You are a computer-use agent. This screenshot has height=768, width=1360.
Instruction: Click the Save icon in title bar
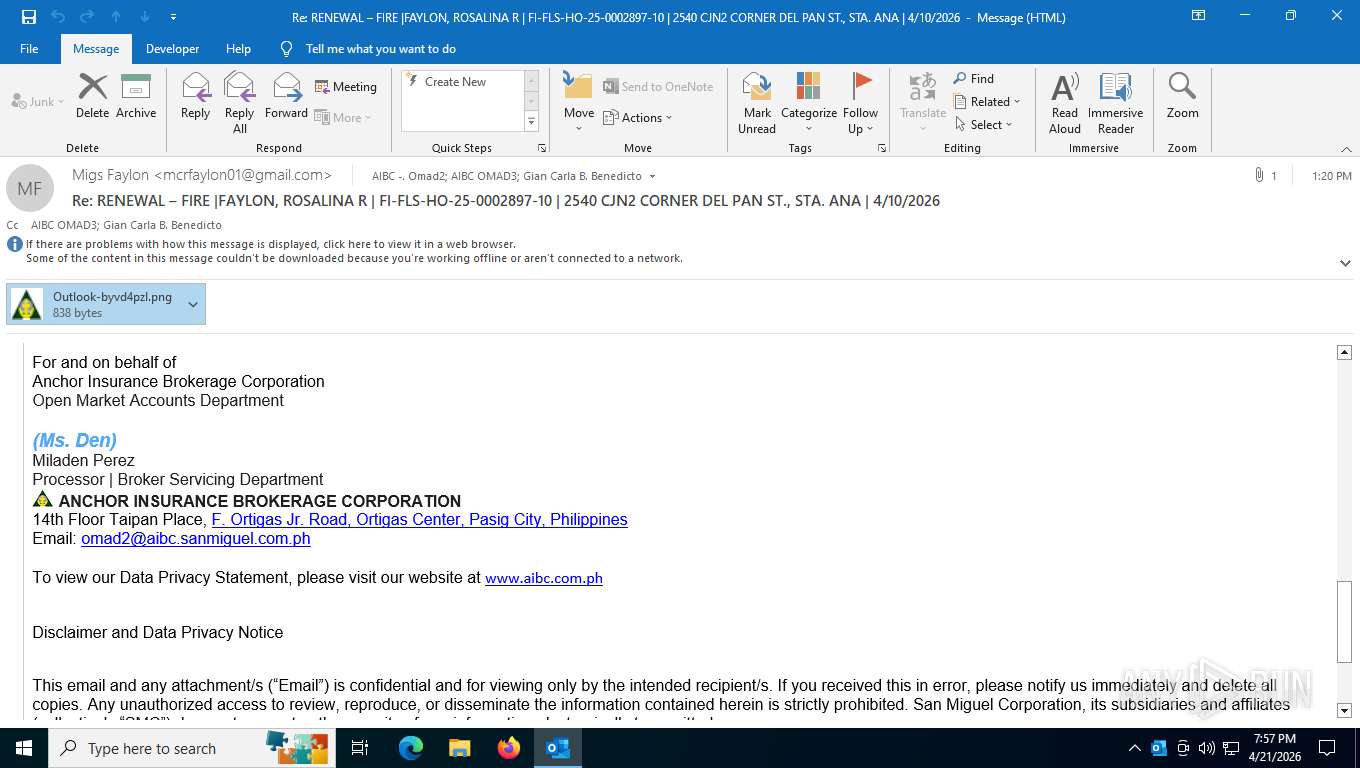point(28,17)
